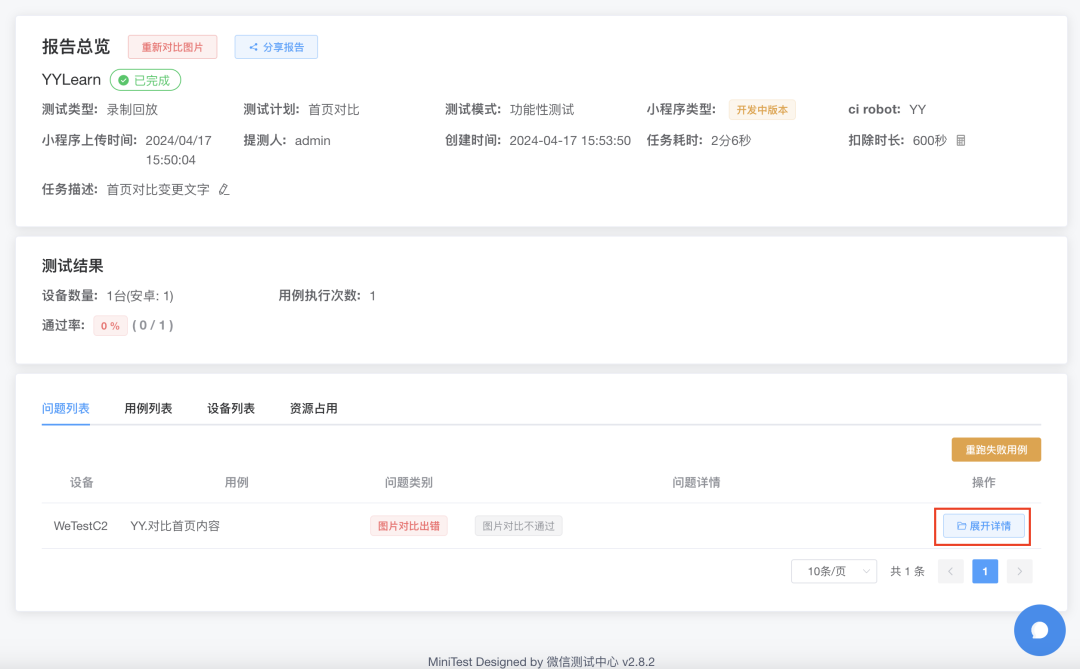The height and width of the screenshot is (669, 1080).
Task: Click the deducted duration value 600秒
Action: point(930,141)
